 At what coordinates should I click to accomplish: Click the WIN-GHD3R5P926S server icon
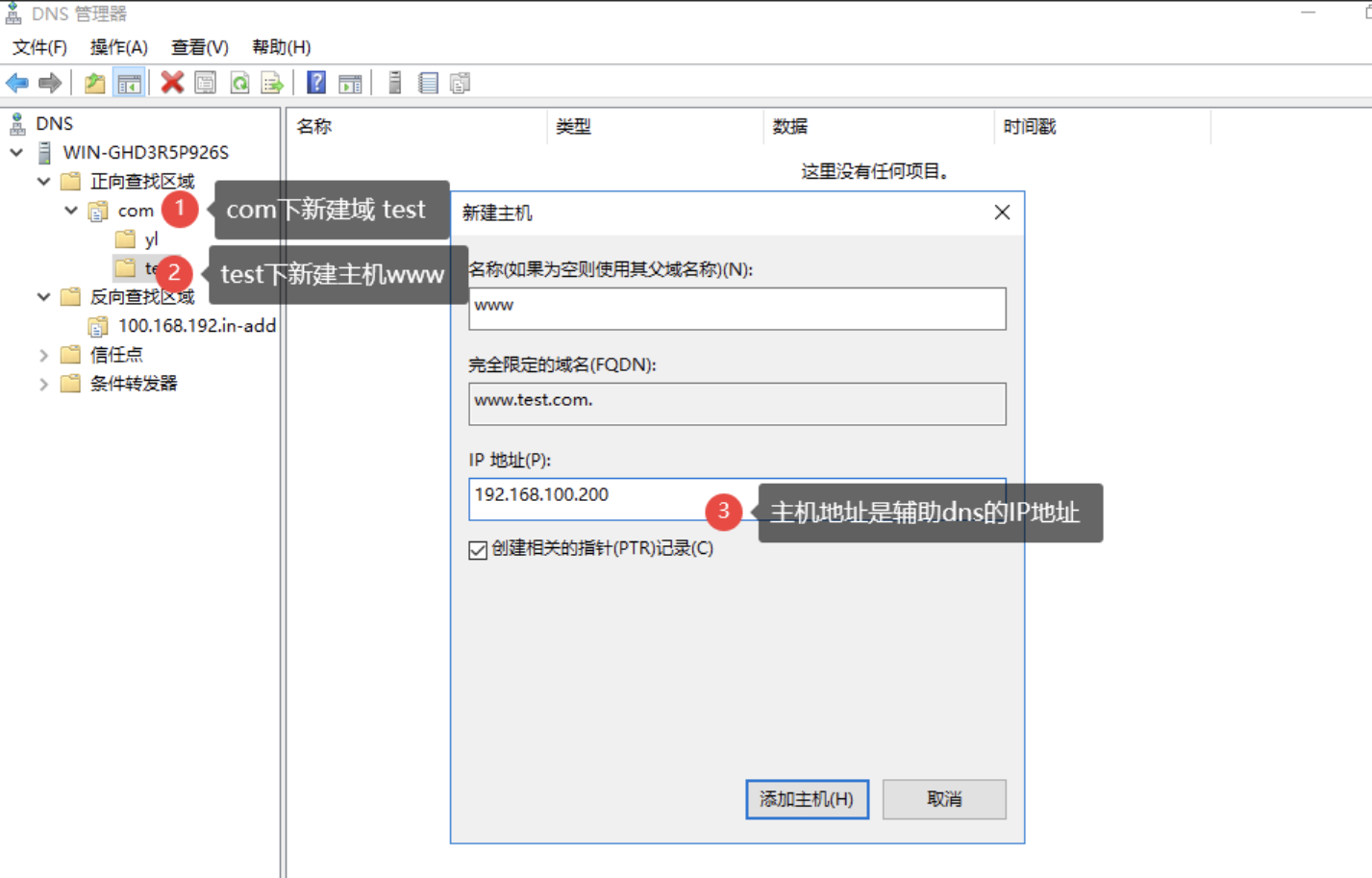pos(45,152)
